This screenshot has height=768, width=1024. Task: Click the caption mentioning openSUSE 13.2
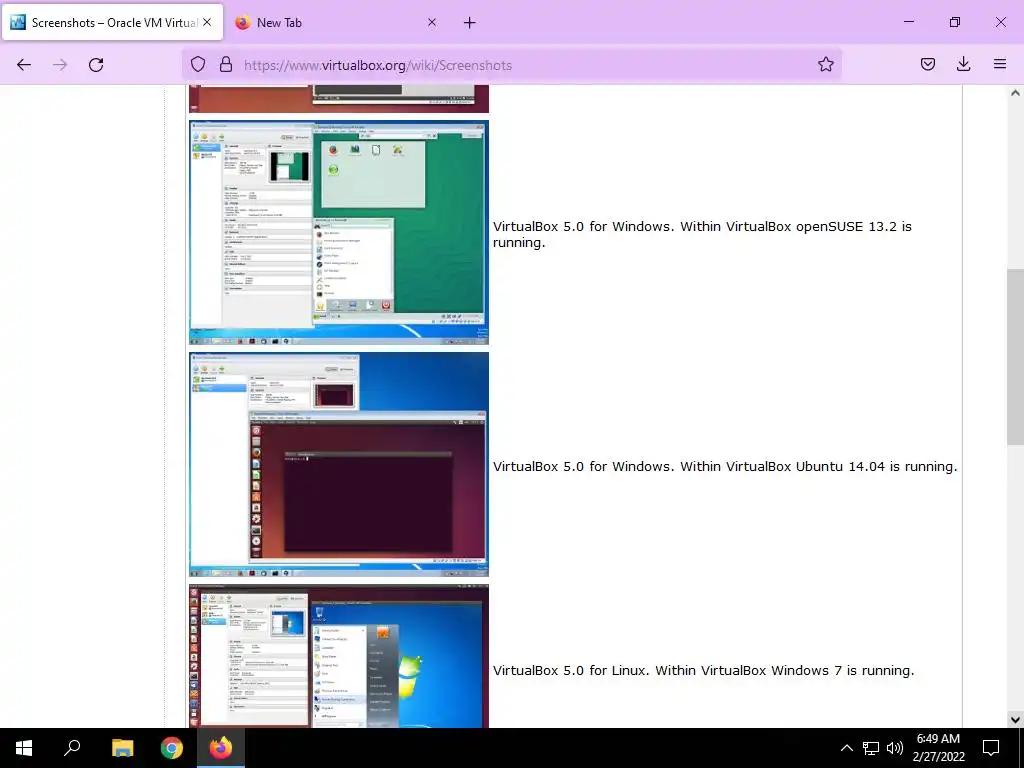coord(702,234)
